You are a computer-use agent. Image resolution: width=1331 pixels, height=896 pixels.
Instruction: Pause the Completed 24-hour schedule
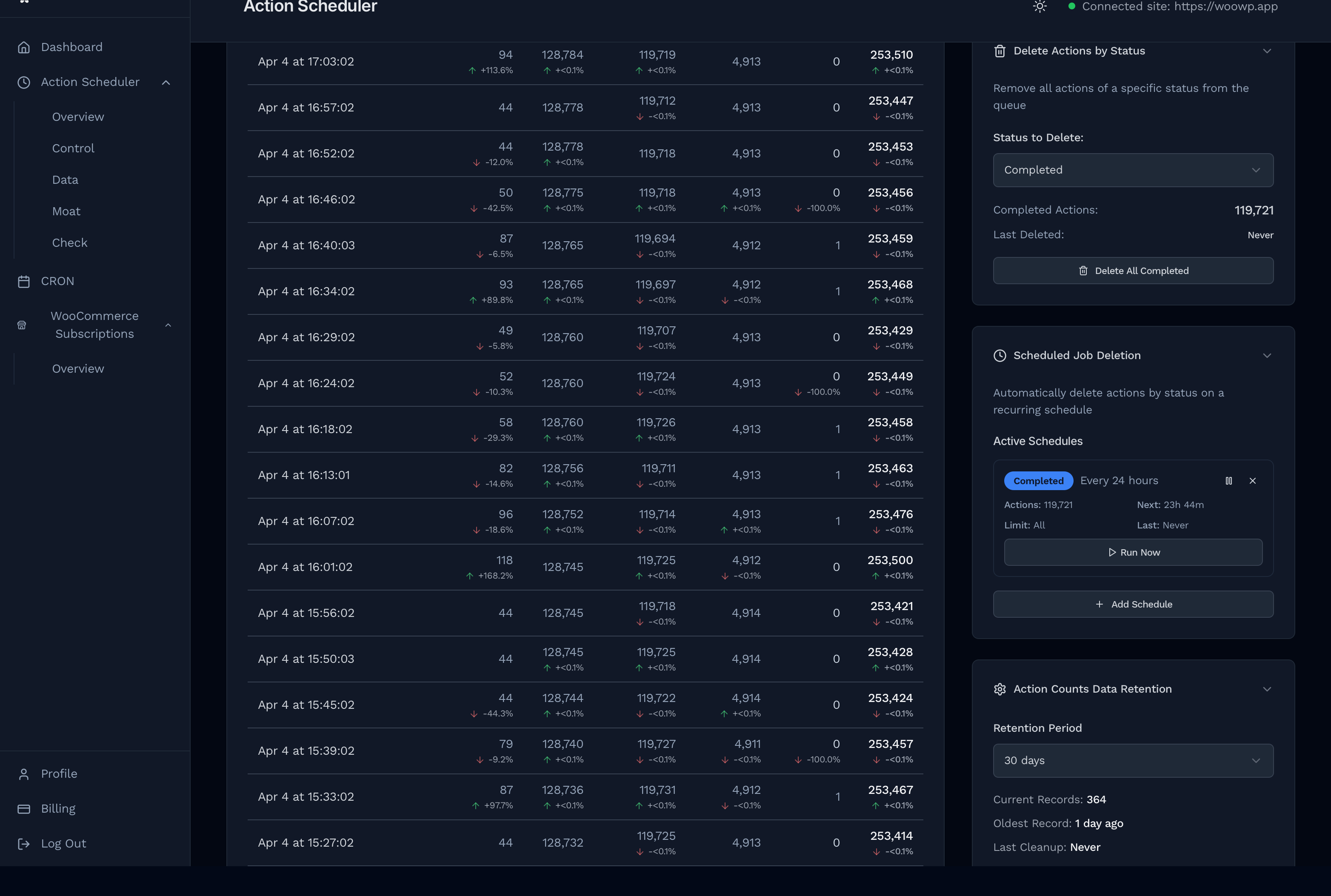(1229, 481)
